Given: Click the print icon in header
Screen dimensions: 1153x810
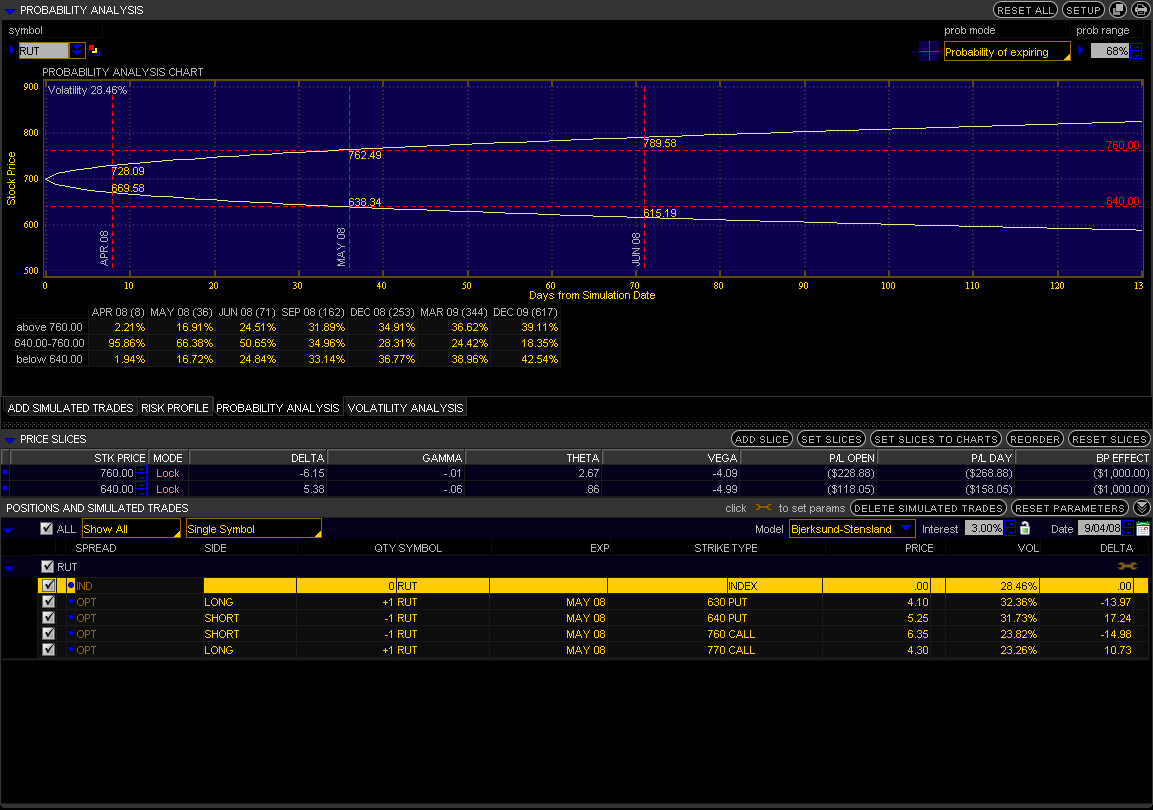Looking at the screenshot, I should [x=1140, y=10].
